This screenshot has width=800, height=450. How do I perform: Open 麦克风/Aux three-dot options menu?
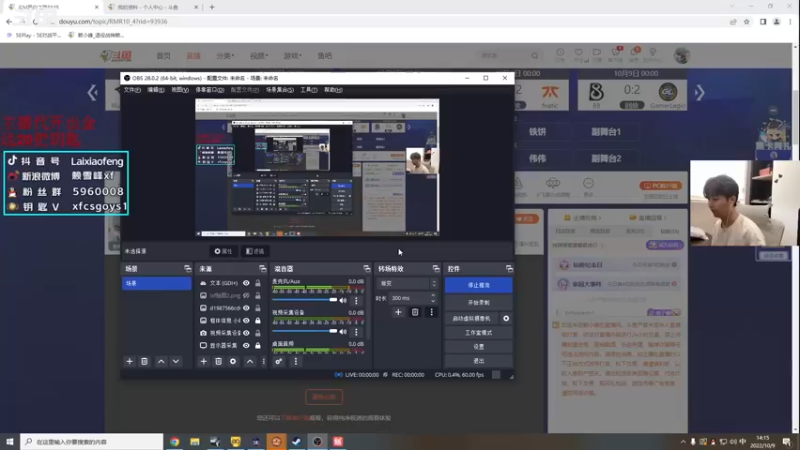[356, 301]
